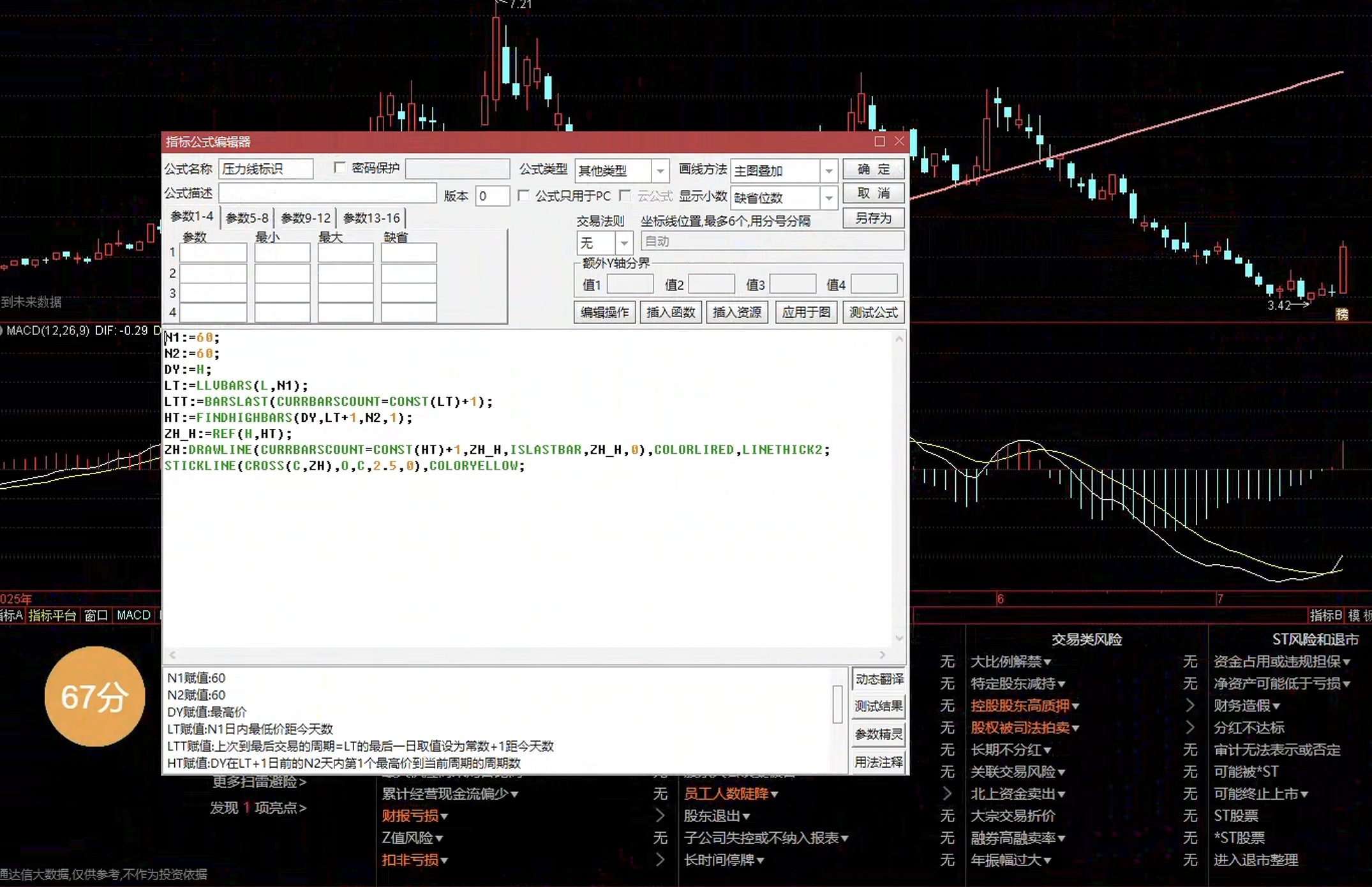Click 编辑操作 button
Viewport: 1372px width, 887px height.
coord(604,312)
